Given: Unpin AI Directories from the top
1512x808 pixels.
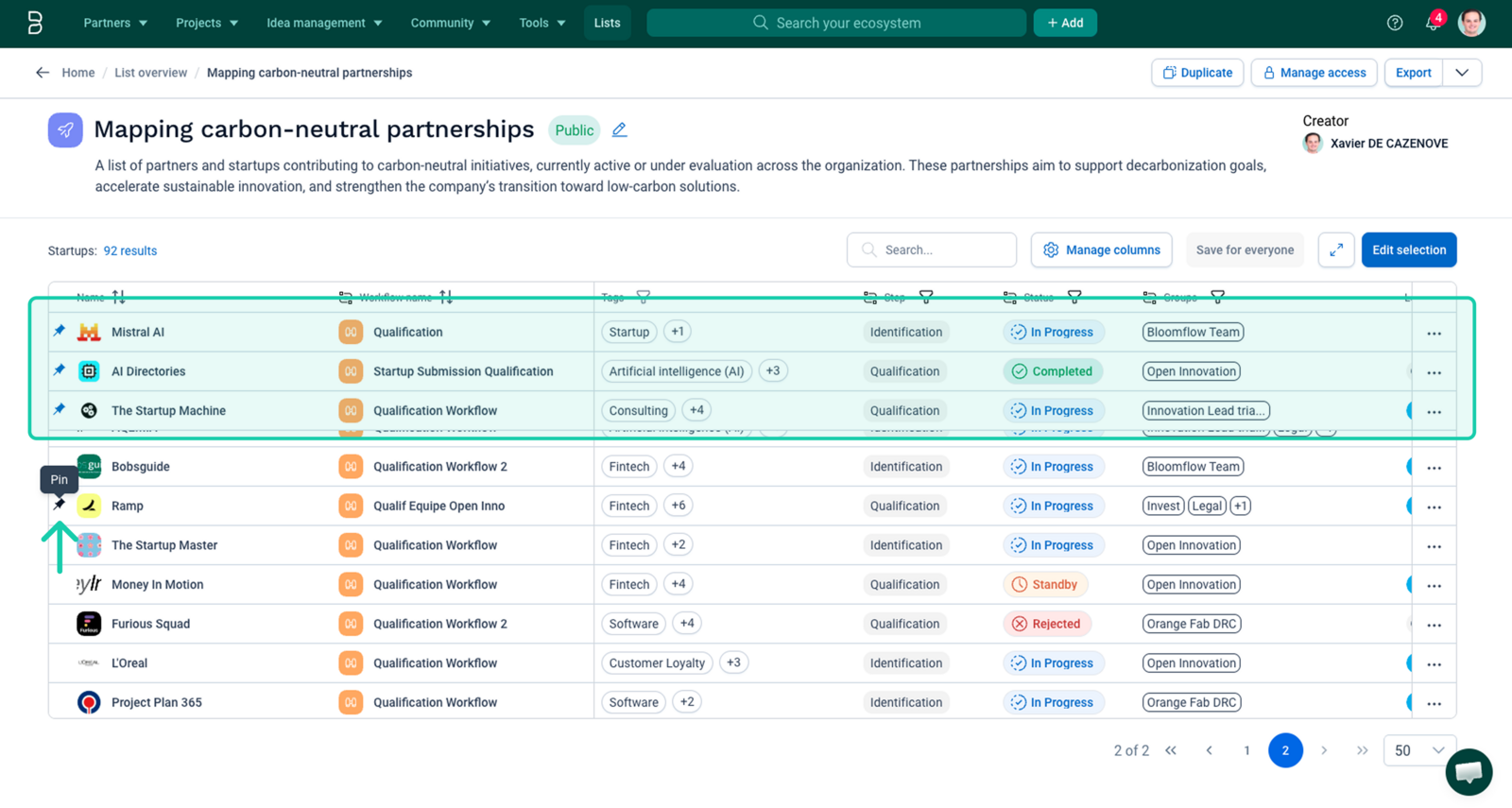Looking at the screenshot, I should click(x=60, y=370).
